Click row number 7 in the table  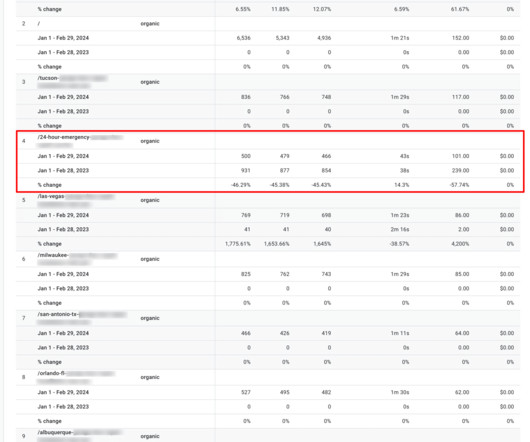click(x=24, y=318)
